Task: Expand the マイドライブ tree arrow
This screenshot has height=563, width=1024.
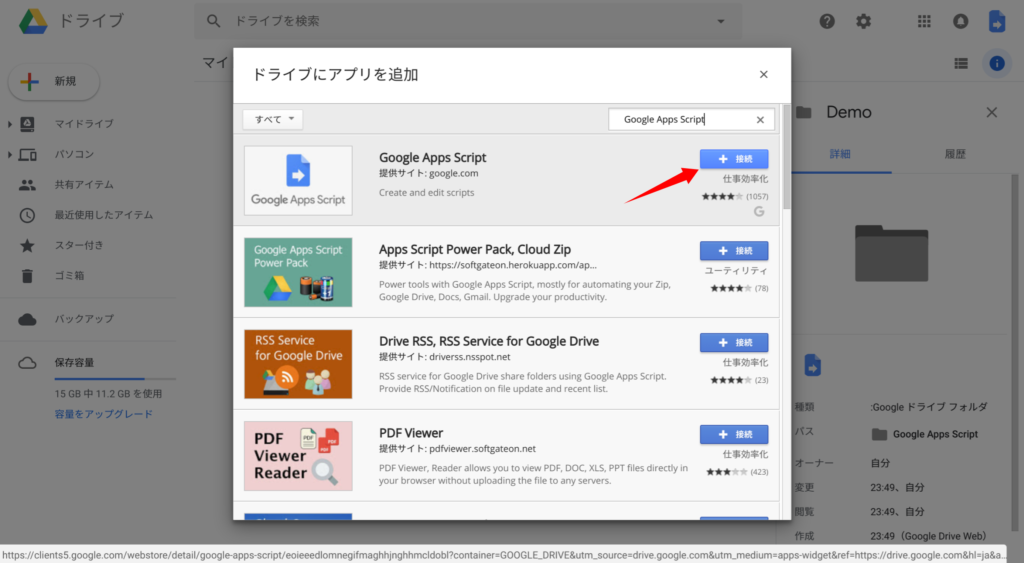Action: click(10, 124)
